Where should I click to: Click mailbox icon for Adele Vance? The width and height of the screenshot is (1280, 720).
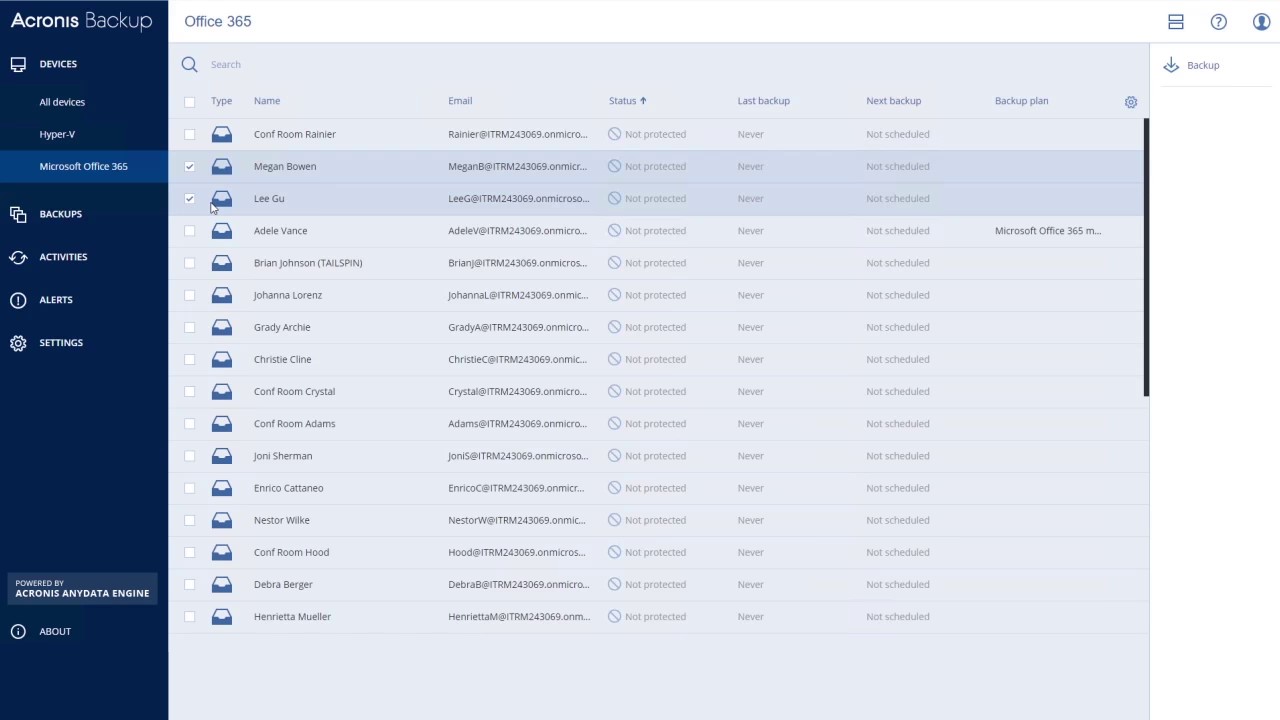[x=222, y=230]
